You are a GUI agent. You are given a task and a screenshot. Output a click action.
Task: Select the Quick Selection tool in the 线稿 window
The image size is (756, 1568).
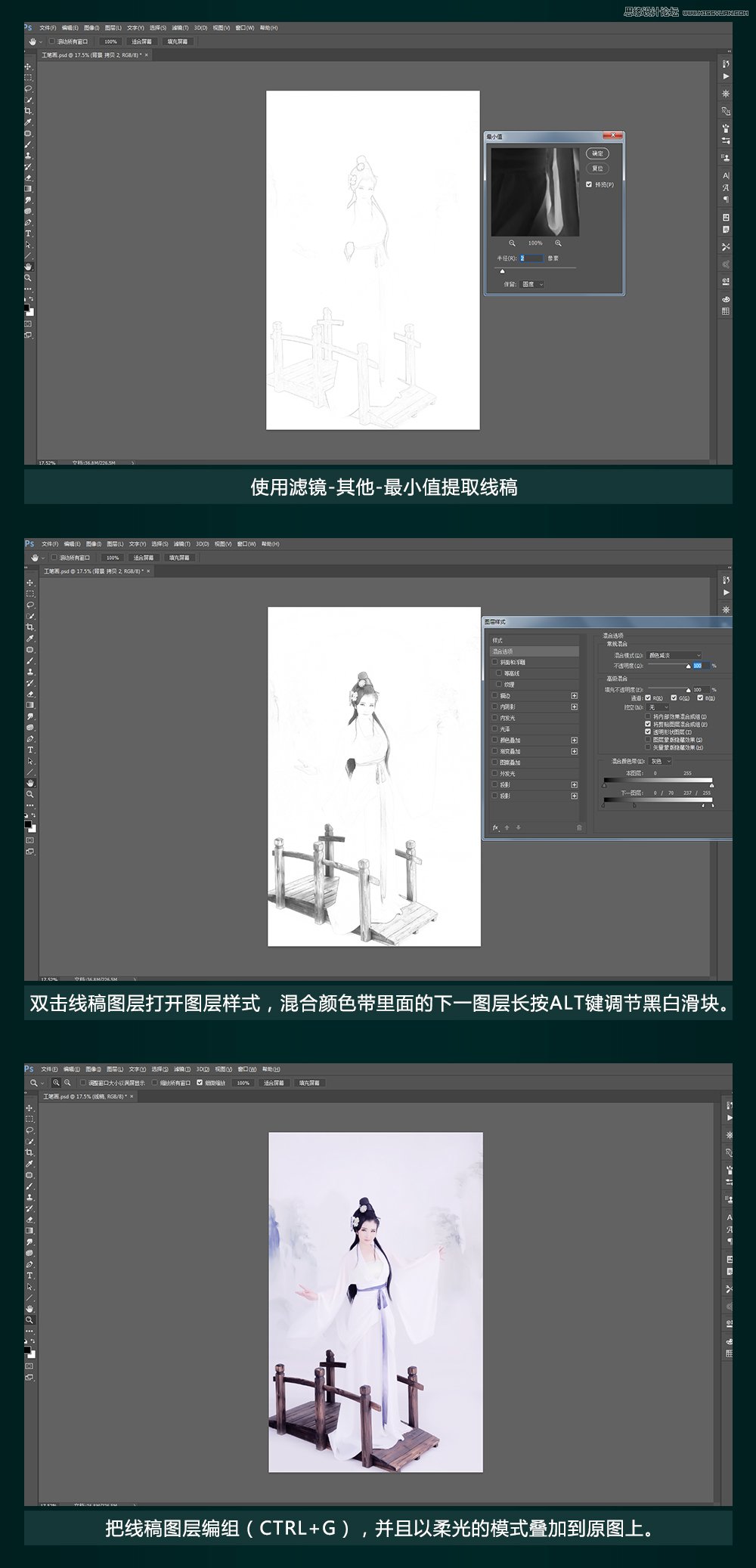pyautogui.click(x=29, y=1141)
